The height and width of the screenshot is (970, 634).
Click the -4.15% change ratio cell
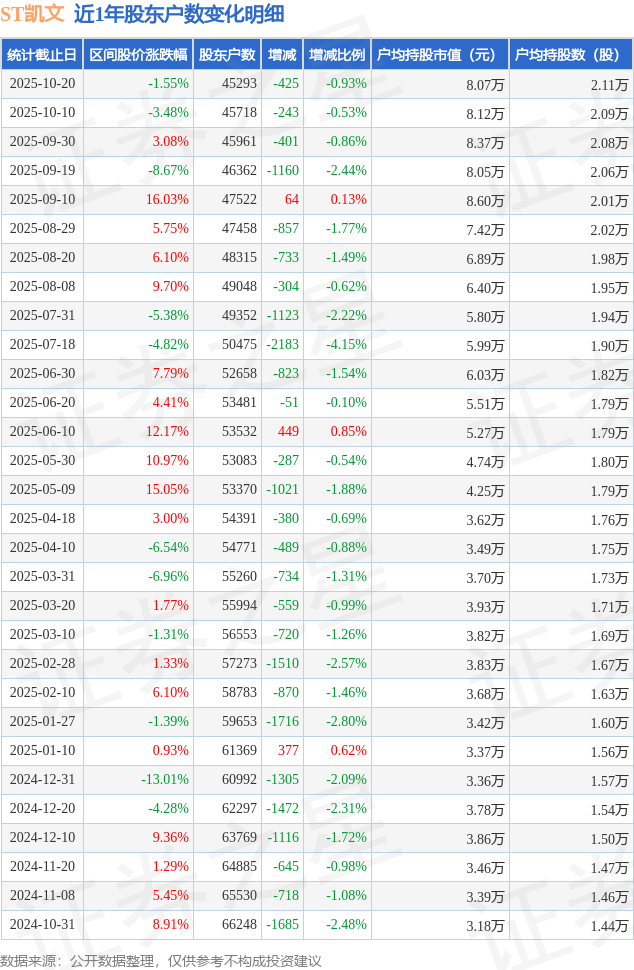coord(346,345)
